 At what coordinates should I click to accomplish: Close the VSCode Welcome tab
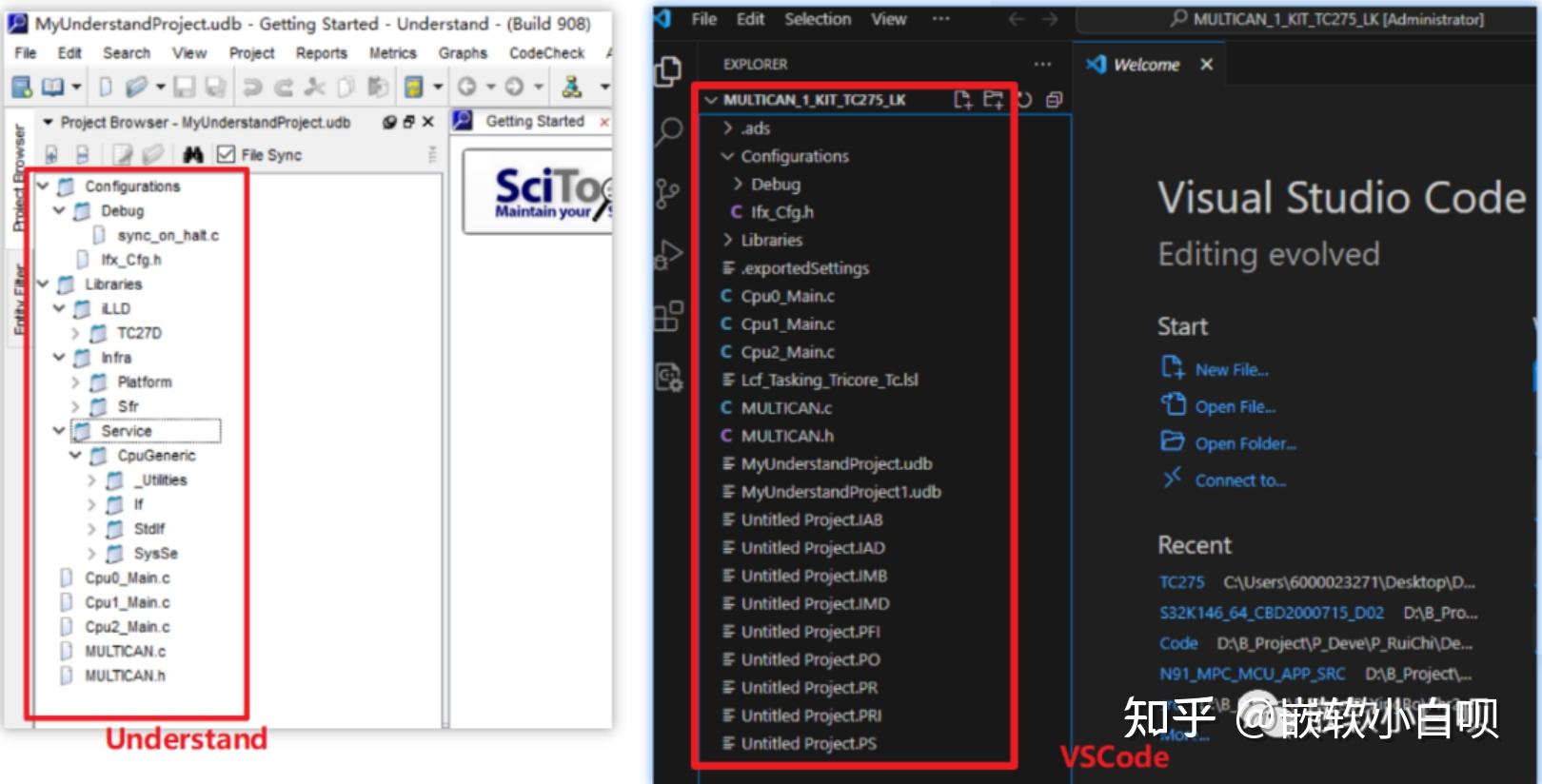pyautogui.click(x=1206, y=65)
